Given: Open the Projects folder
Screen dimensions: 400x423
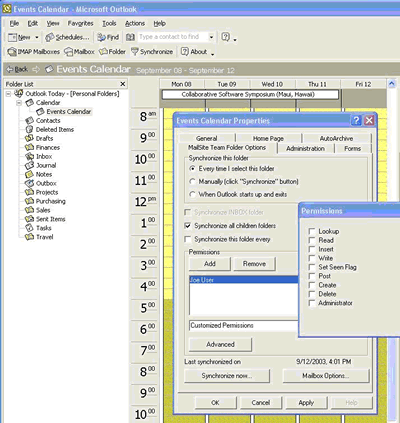Looking at the screenshot, I should [x=42, y=193].
